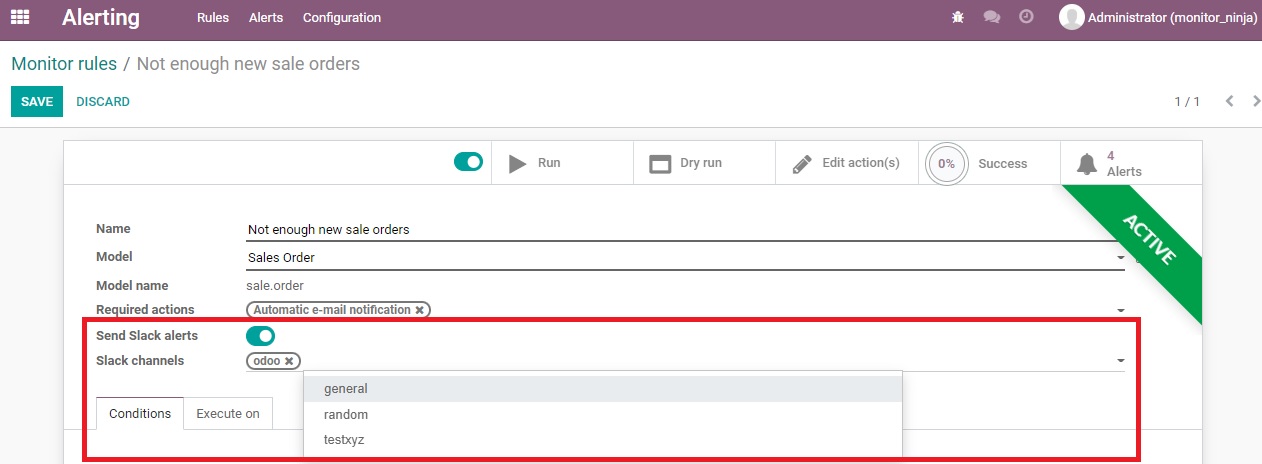Expand the Required actions dropdown arrow
This screenshot has height=464, width=1262.
[1120, 311]
